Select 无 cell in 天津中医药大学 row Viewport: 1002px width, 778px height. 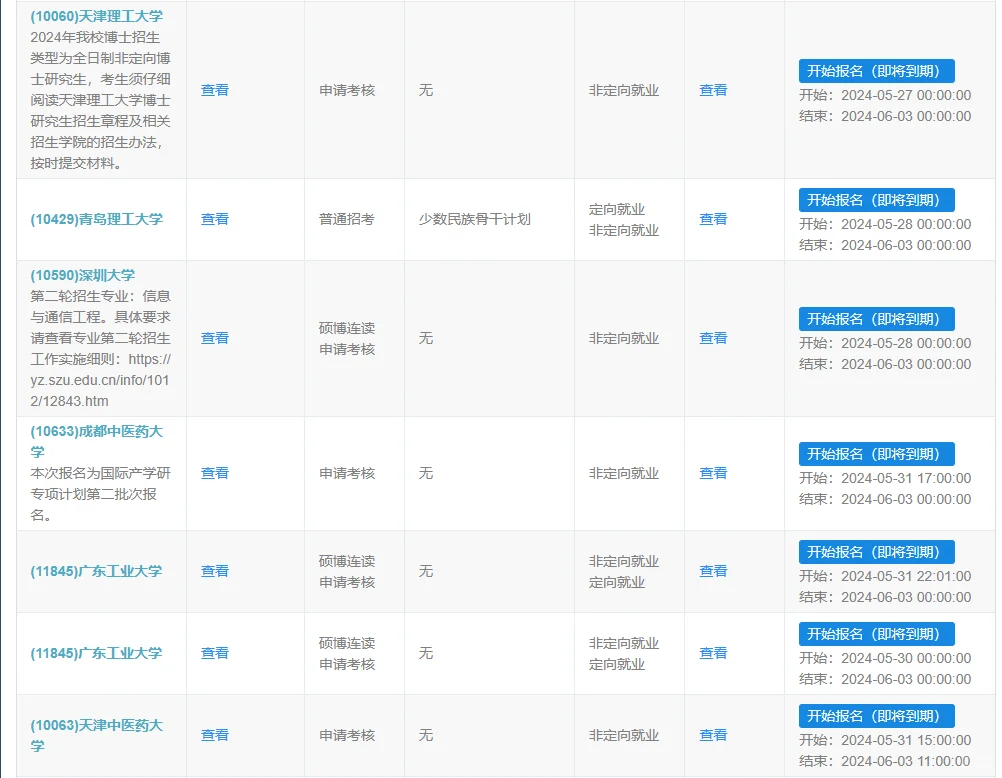[x=426, y=735]
